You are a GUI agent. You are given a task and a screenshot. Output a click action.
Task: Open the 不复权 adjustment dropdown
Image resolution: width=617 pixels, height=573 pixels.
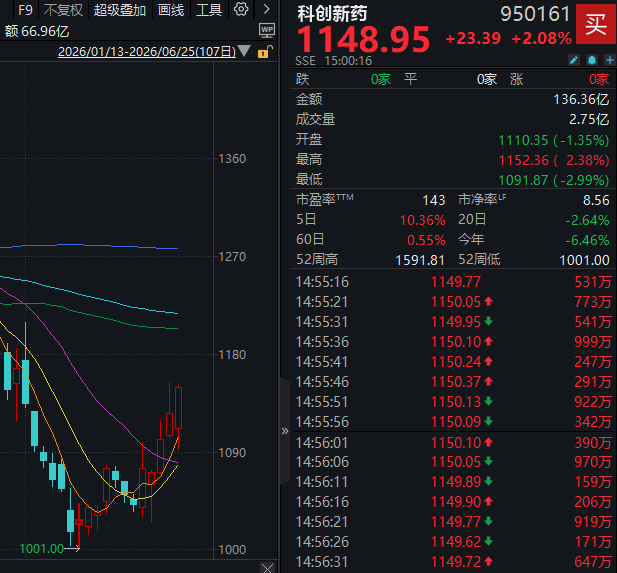coord(63,10)
